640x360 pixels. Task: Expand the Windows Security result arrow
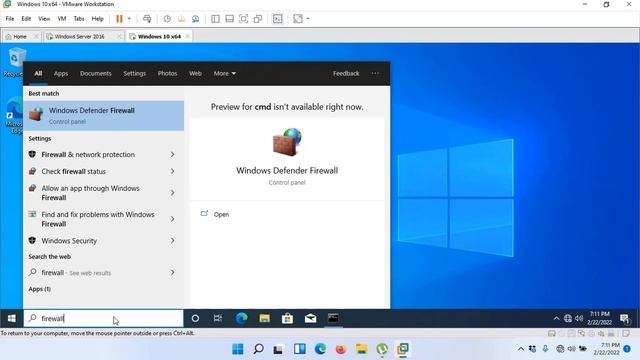click(172, 241)
